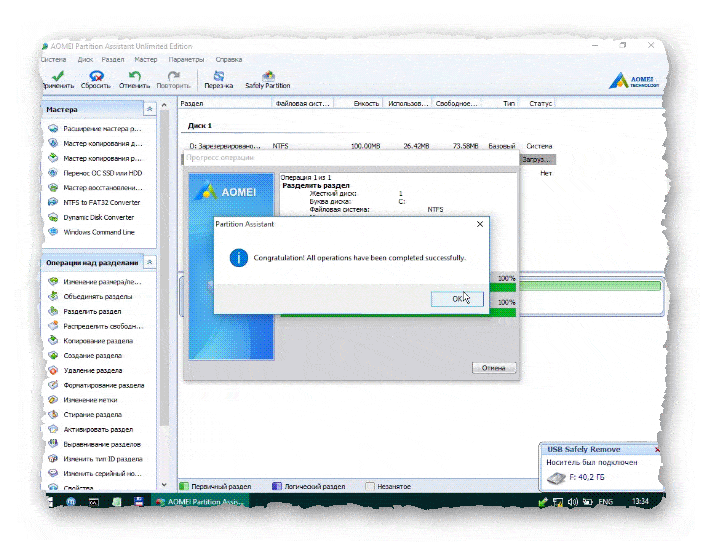Open the Диск menu
This screenshot has width=704, height=544.
85,59
